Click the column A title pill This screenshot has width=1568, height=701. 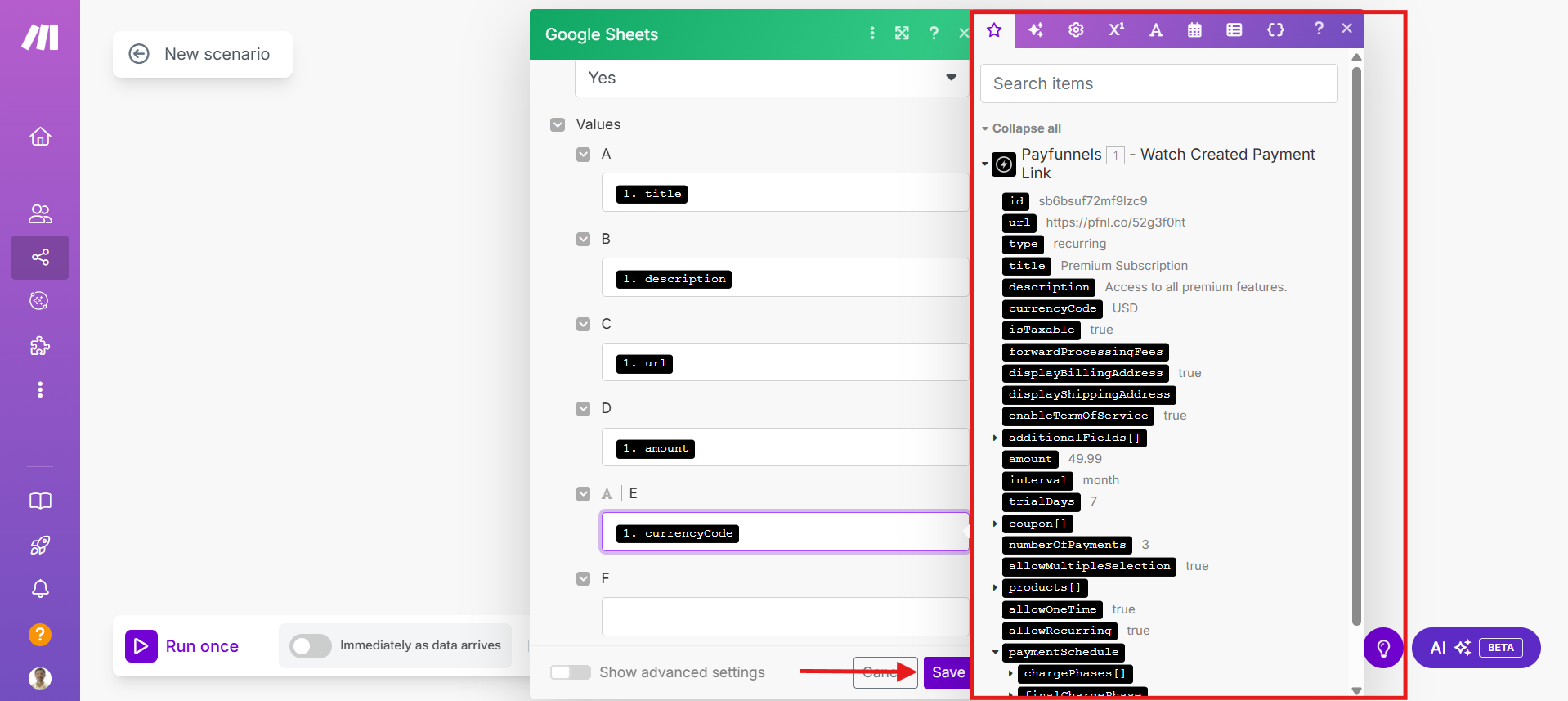(652, 194)
